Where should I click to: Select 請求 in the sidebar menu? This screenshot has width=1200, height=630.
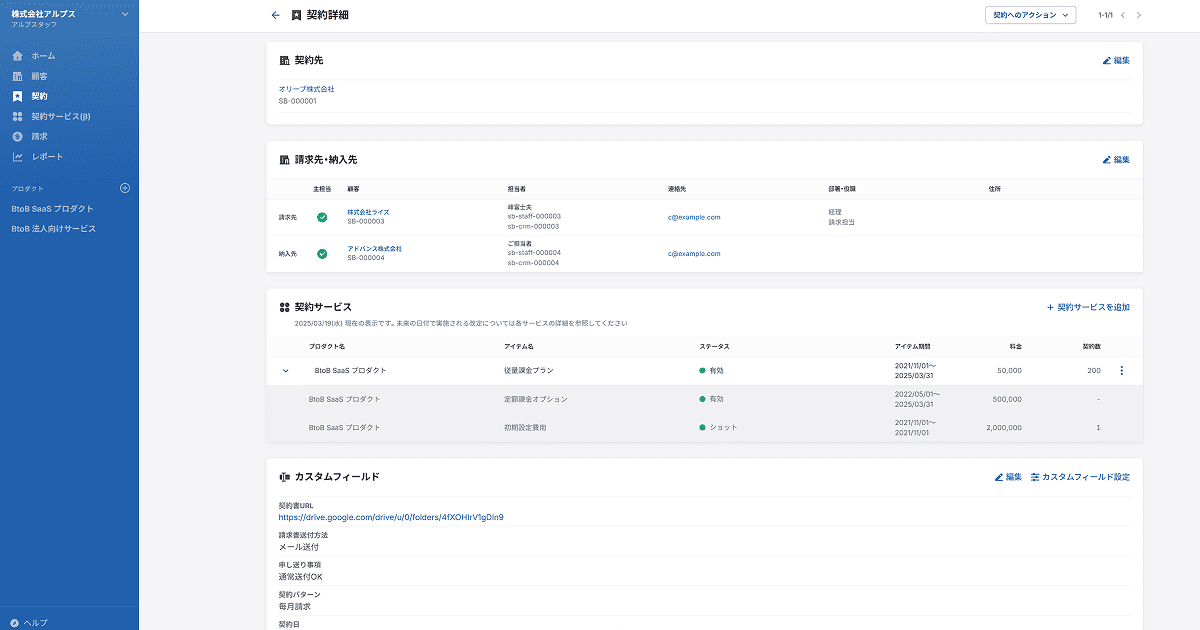coord(39,136)
